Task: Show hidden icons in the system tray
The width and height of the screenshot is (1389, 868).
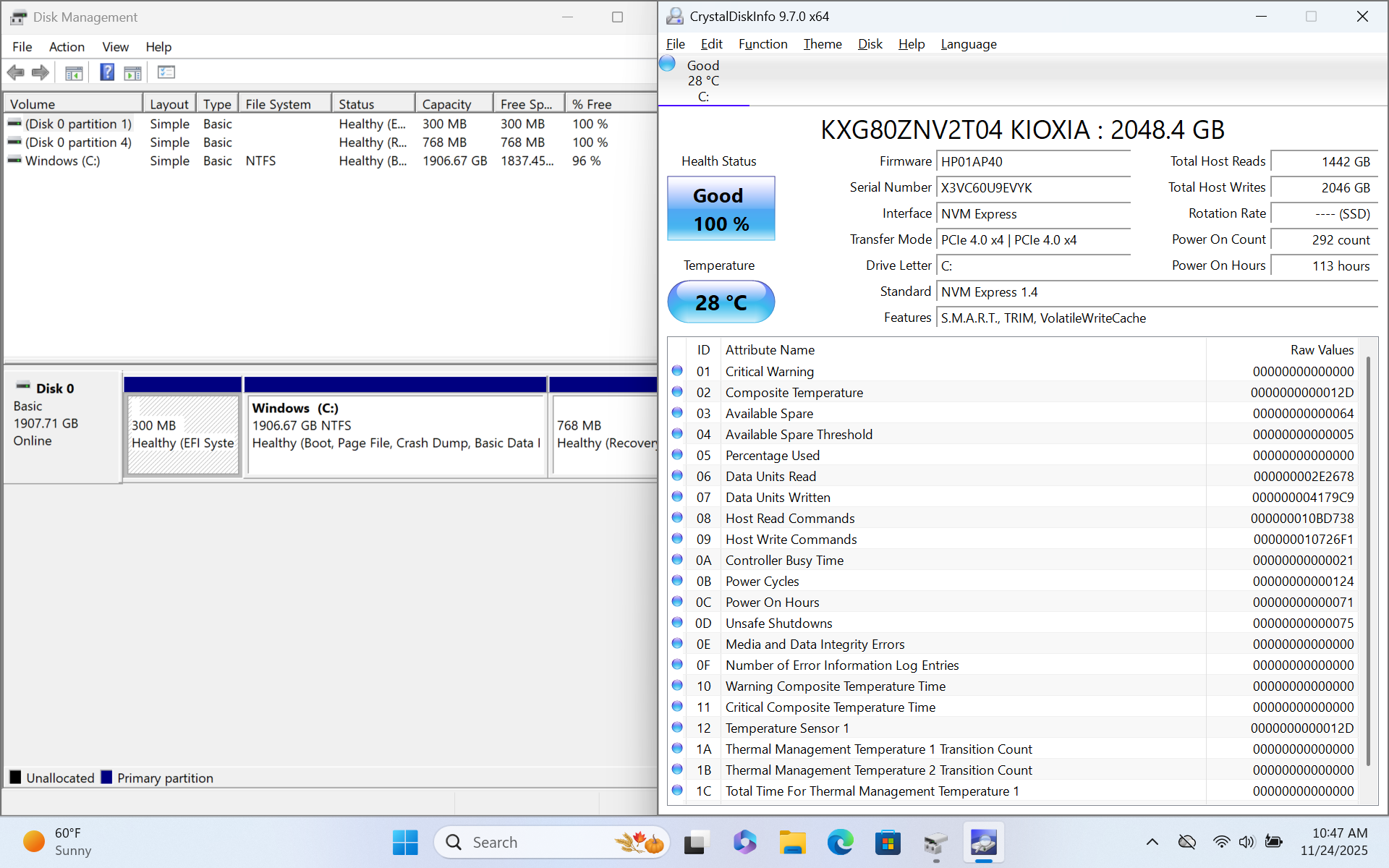Action: pos(1152,842)
